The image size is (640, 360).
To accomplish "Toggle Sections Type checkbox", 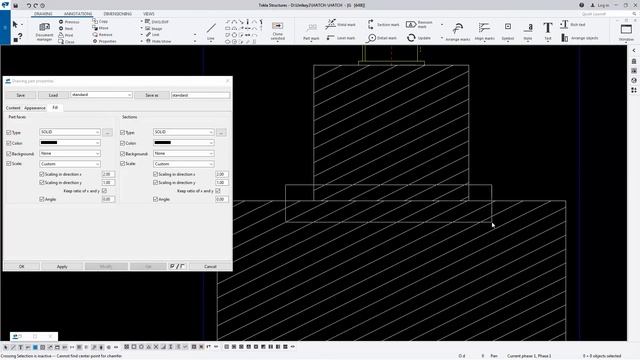I will (122, 133).
